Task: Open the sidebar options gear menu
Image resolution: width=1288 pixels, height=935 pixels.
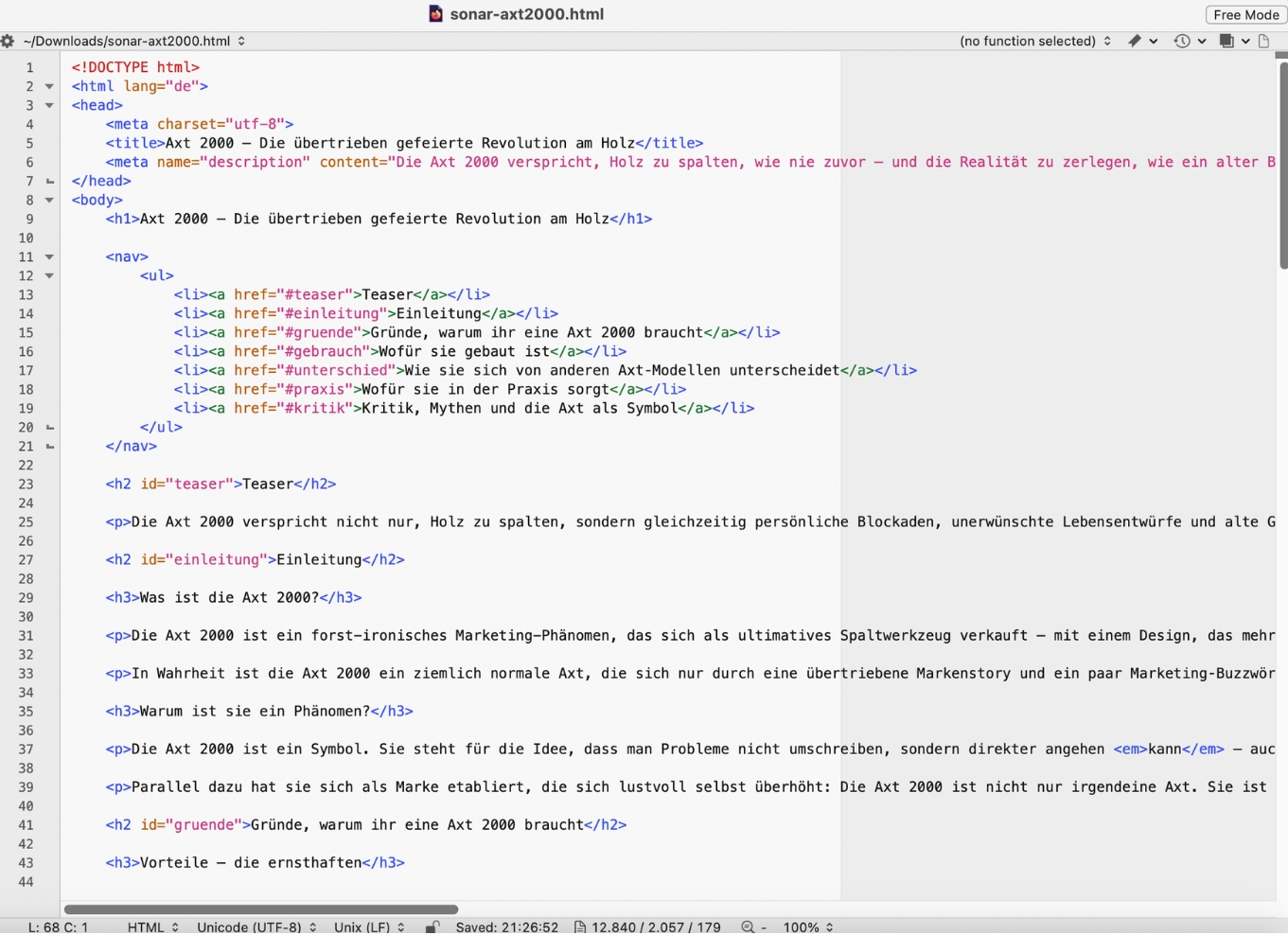Action: (x=8, y=41)
